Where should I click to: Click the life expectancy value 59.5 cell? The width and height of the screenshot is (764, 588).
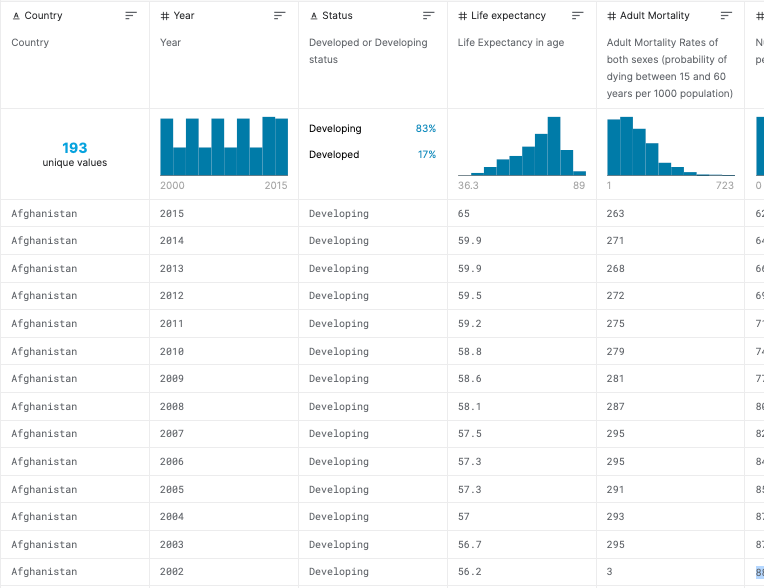(x=470, y=296)
